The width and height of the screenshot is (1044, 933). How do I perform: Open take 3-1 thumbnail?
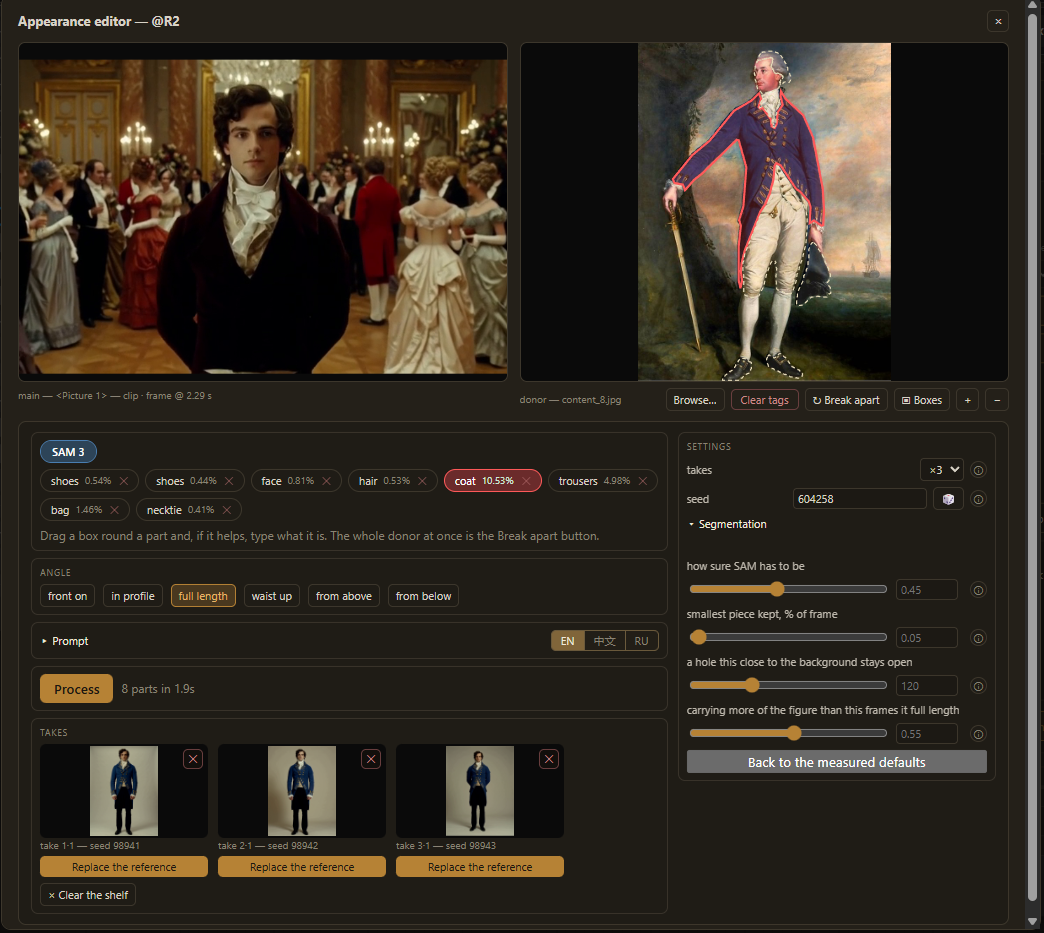click(479, 791)
